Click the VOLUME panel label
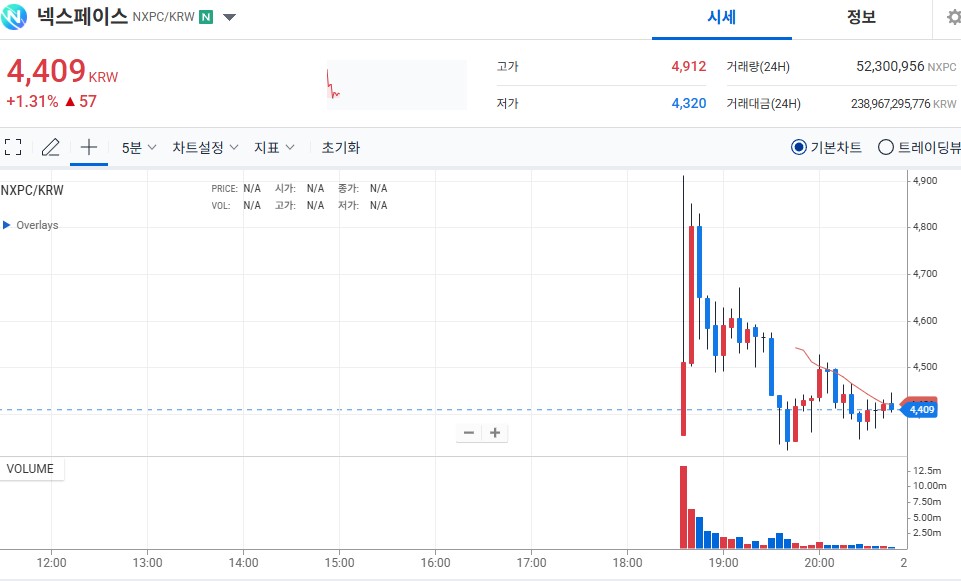961x581 pixels. [x=31, y=469]
